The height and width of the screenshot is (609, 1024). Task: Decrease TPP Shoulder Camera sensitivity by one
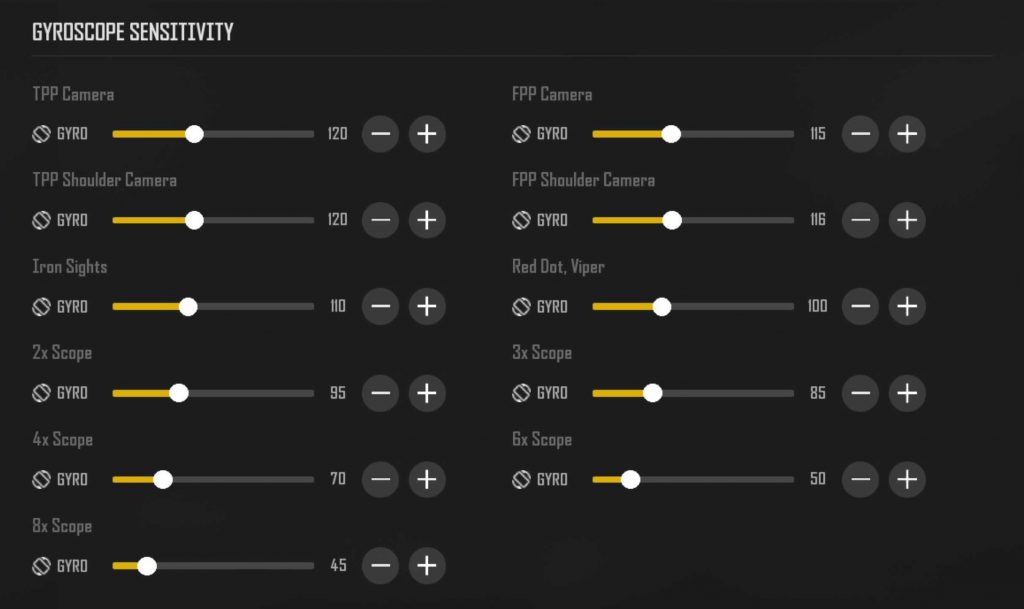[380, 220]
